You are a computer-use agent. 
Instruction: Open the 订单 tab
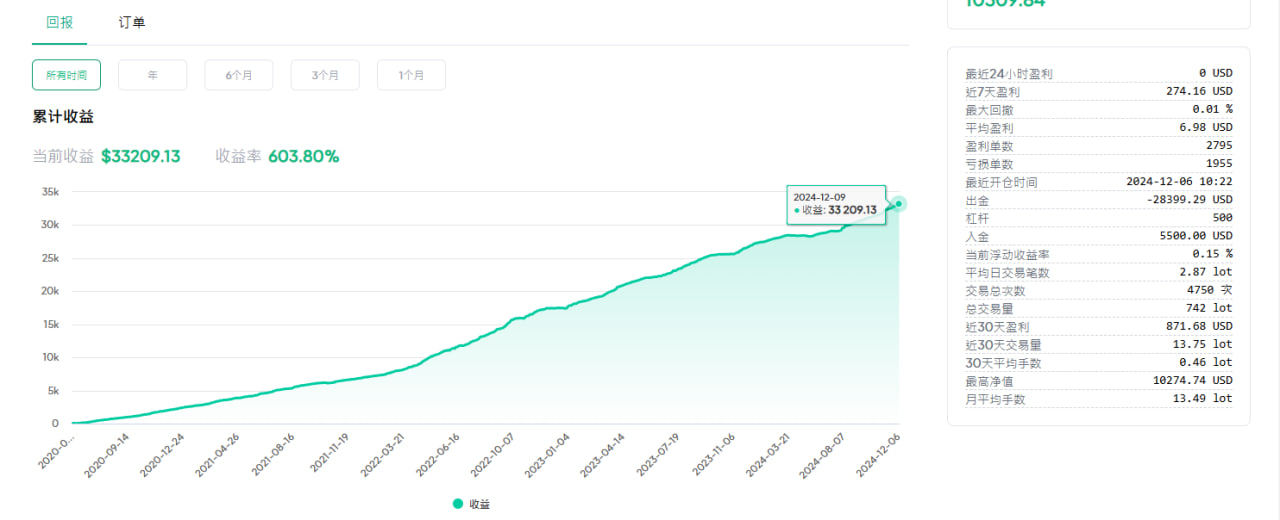coord(132,22)
